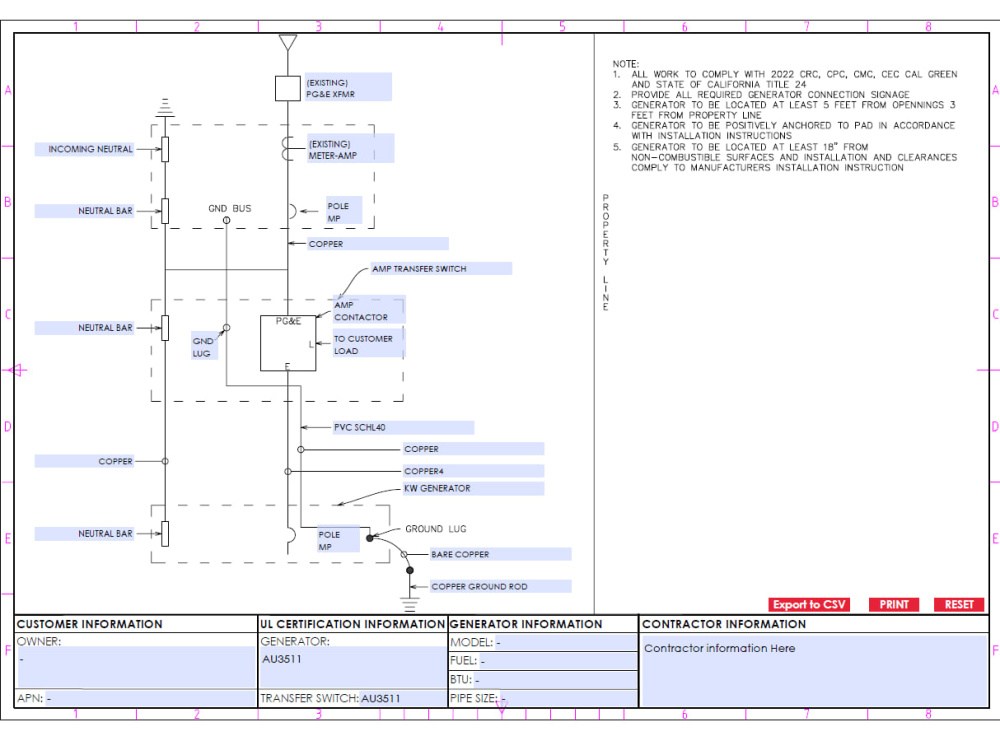Edit the TO CUSTOMER LOAD field
1000x750 pixels.
369,344
